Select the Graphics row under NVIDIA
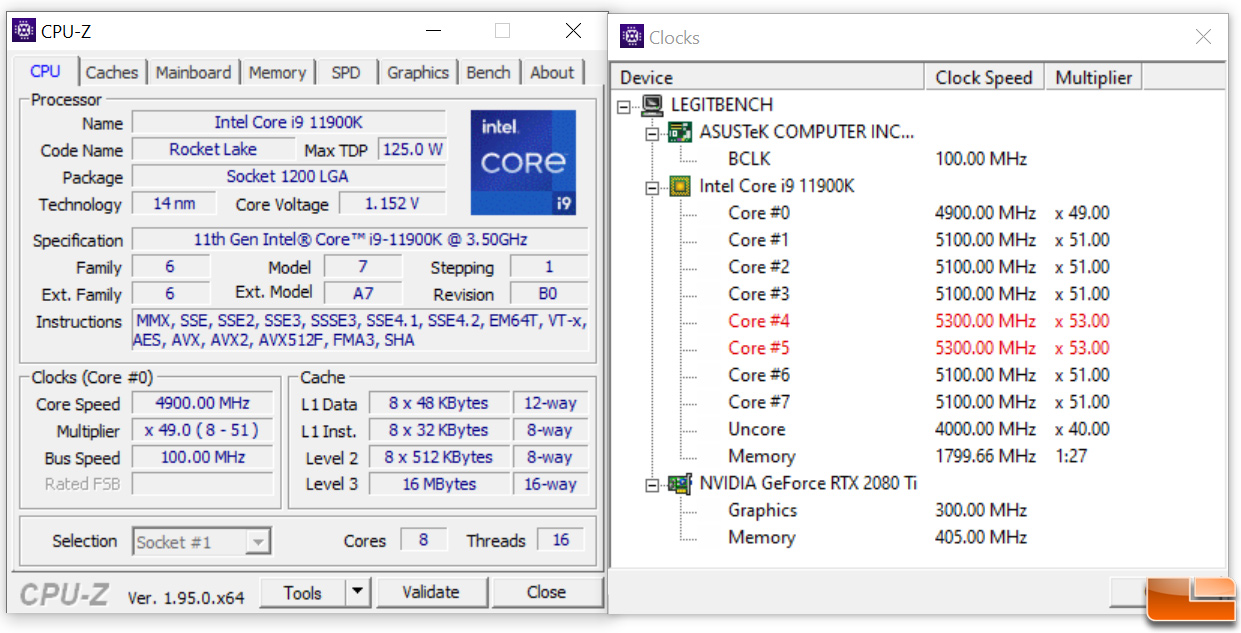The width and height of the screenshot is (1241, 633). (762, 510)
